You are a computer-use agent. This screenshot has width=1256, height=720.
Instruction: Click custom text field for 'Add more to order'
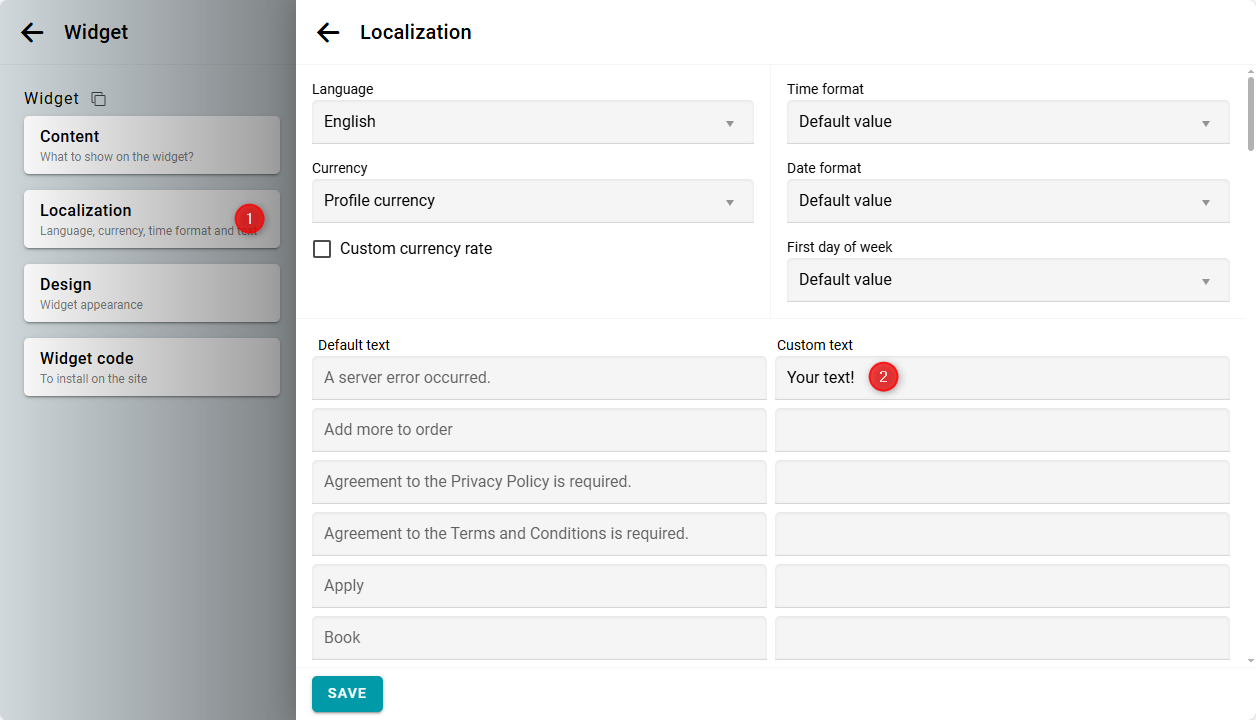click(x=1001, y=430)
